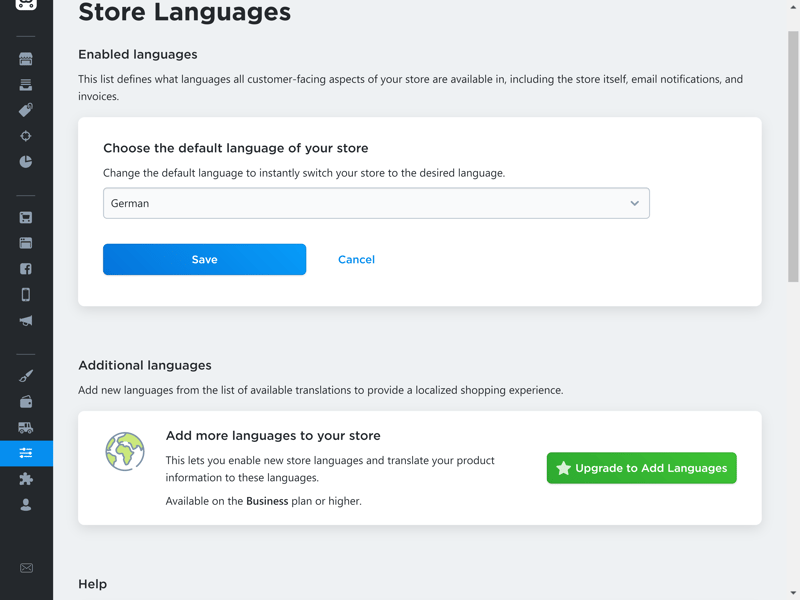Open the puzzle piece apps icon
The width and height of the screenshot is (800, 600).
pyautogui.click(x=26, y=479)
